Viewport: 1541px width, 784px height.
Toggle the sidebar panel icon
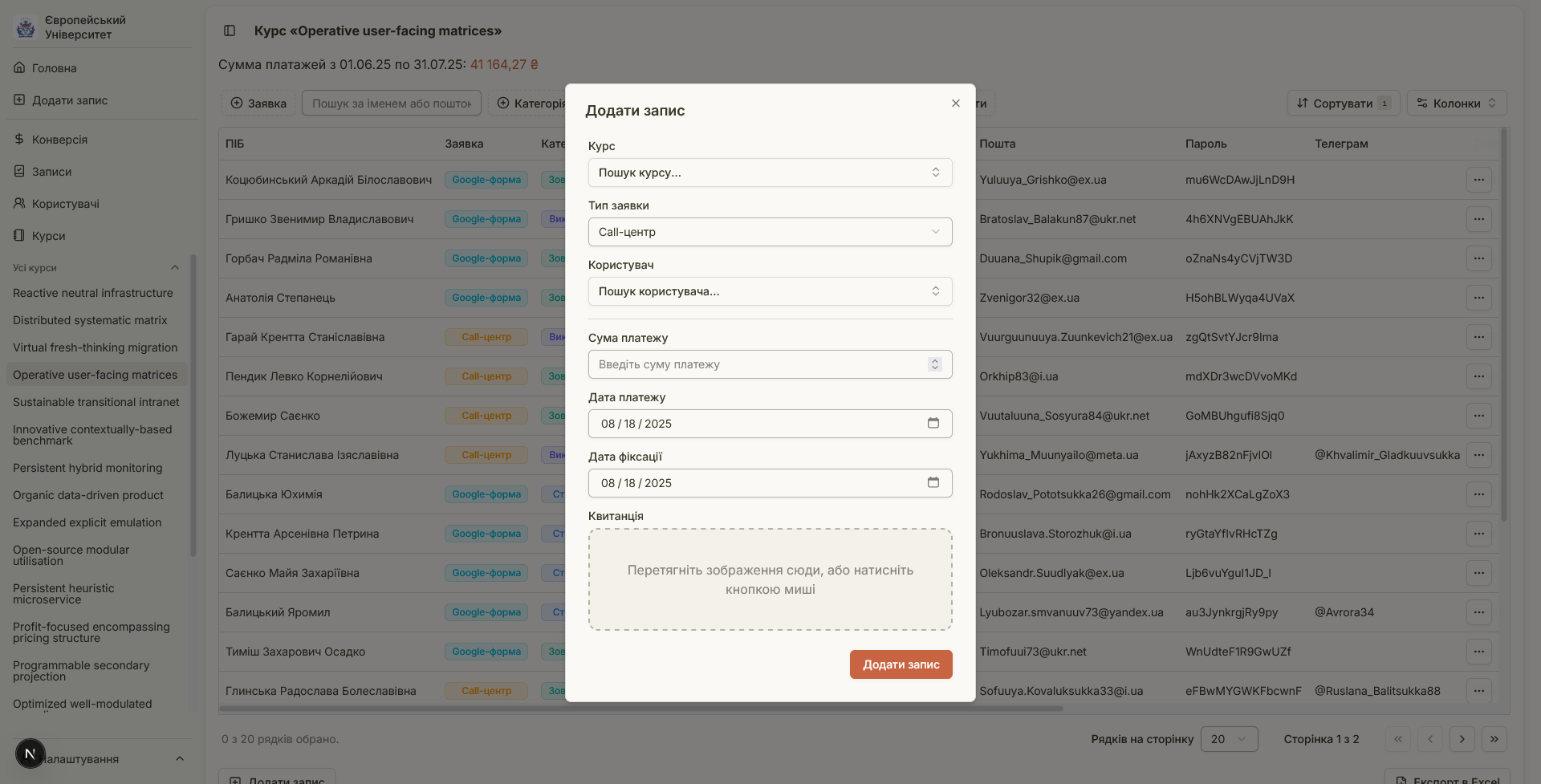point(230,30)
